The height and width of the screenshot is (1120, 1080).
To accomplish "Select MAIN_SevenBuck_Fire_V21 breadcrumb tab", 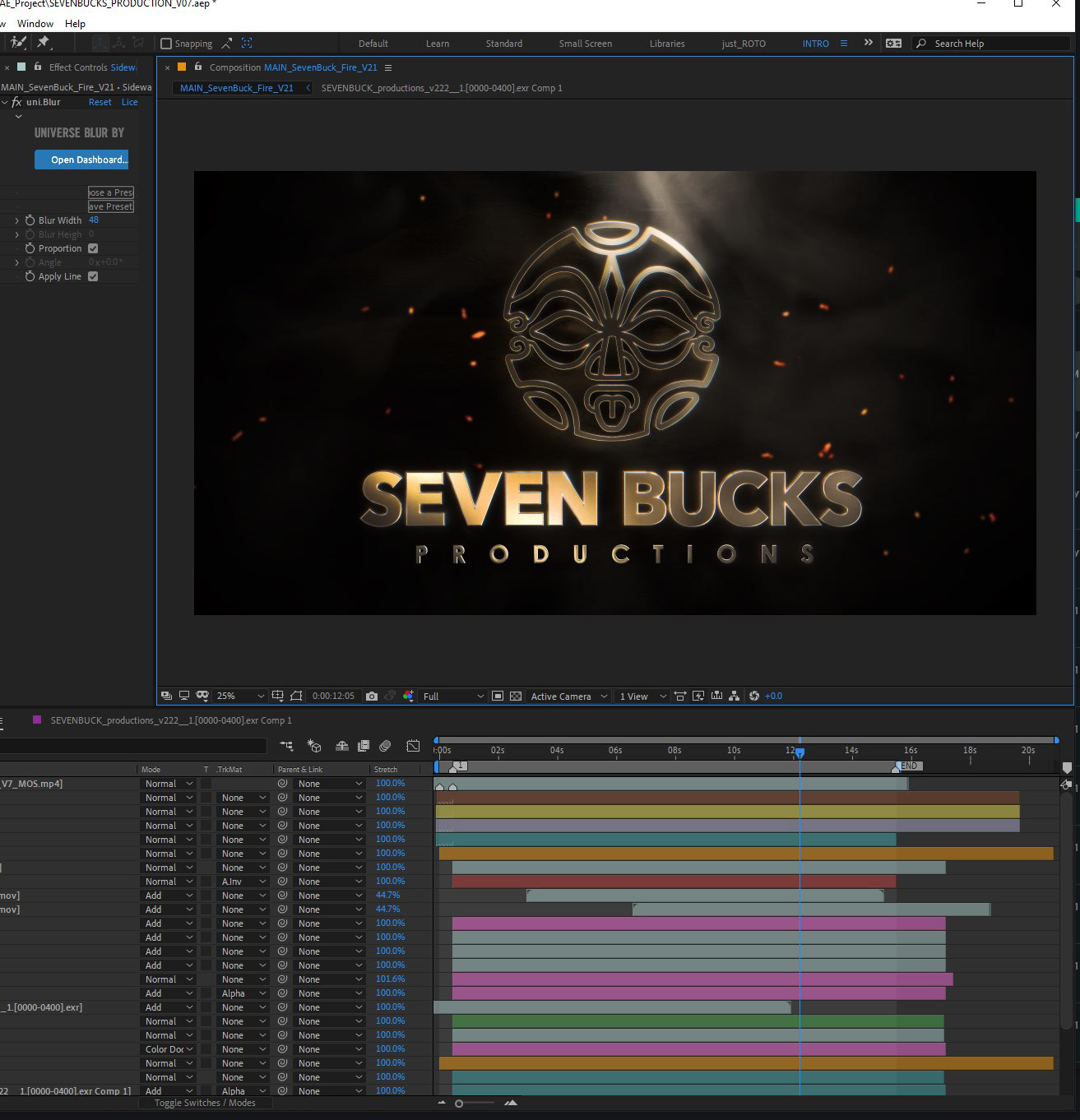I will click(236, 88).
